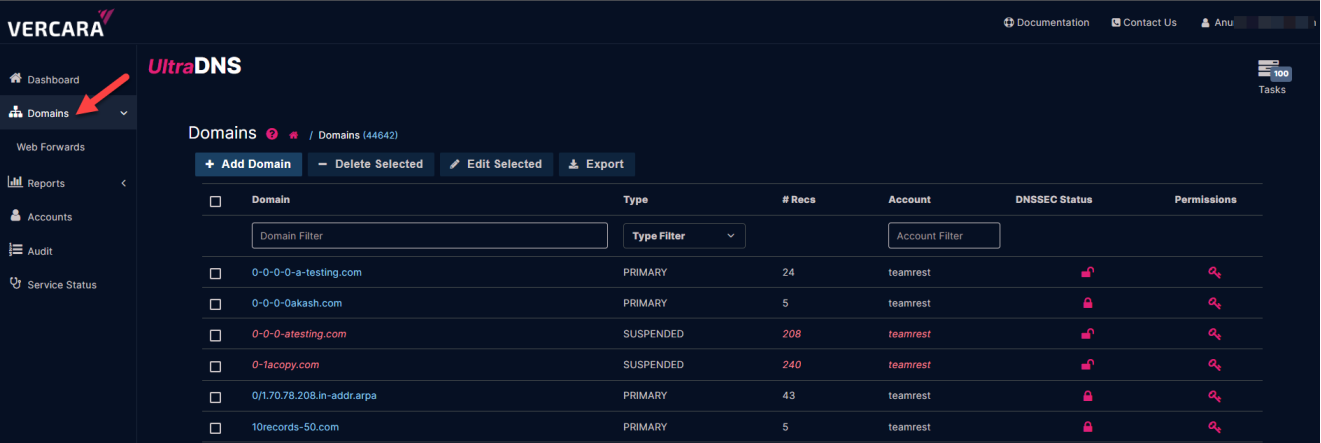Click the Domains breadcrumb count (44642)
The width and height of the screenshot is (1321, 443).
380,135
